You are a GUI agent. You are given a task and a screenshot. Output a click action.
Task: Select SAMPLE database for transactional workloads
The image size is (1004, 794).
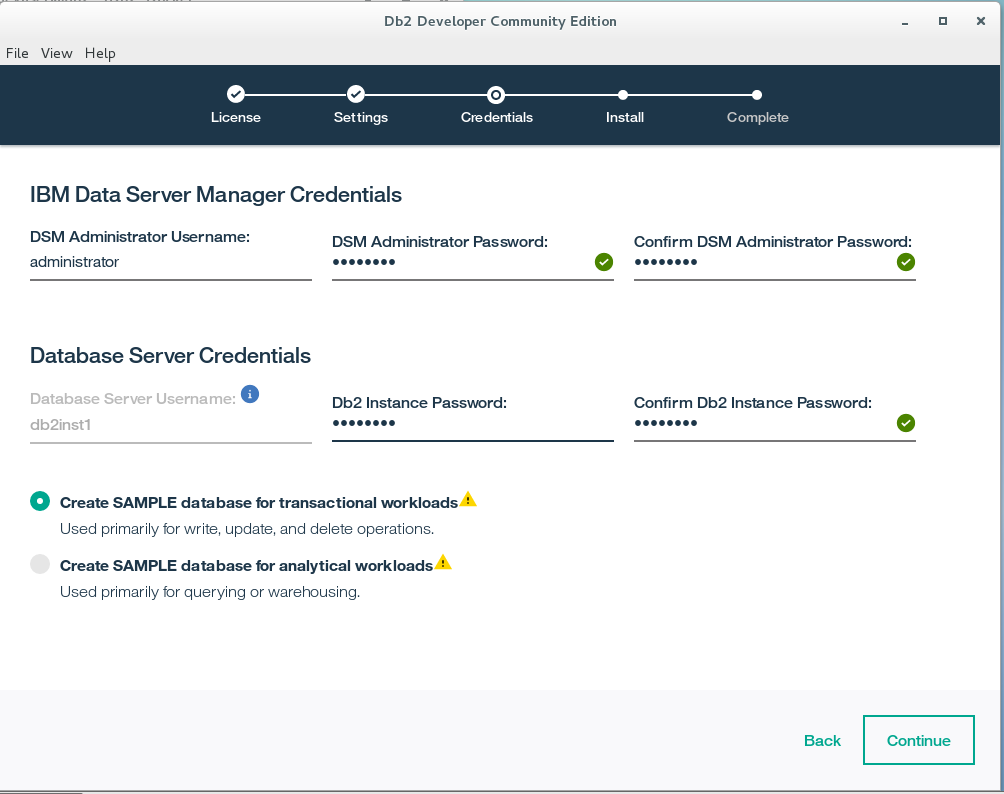[40, 501]
